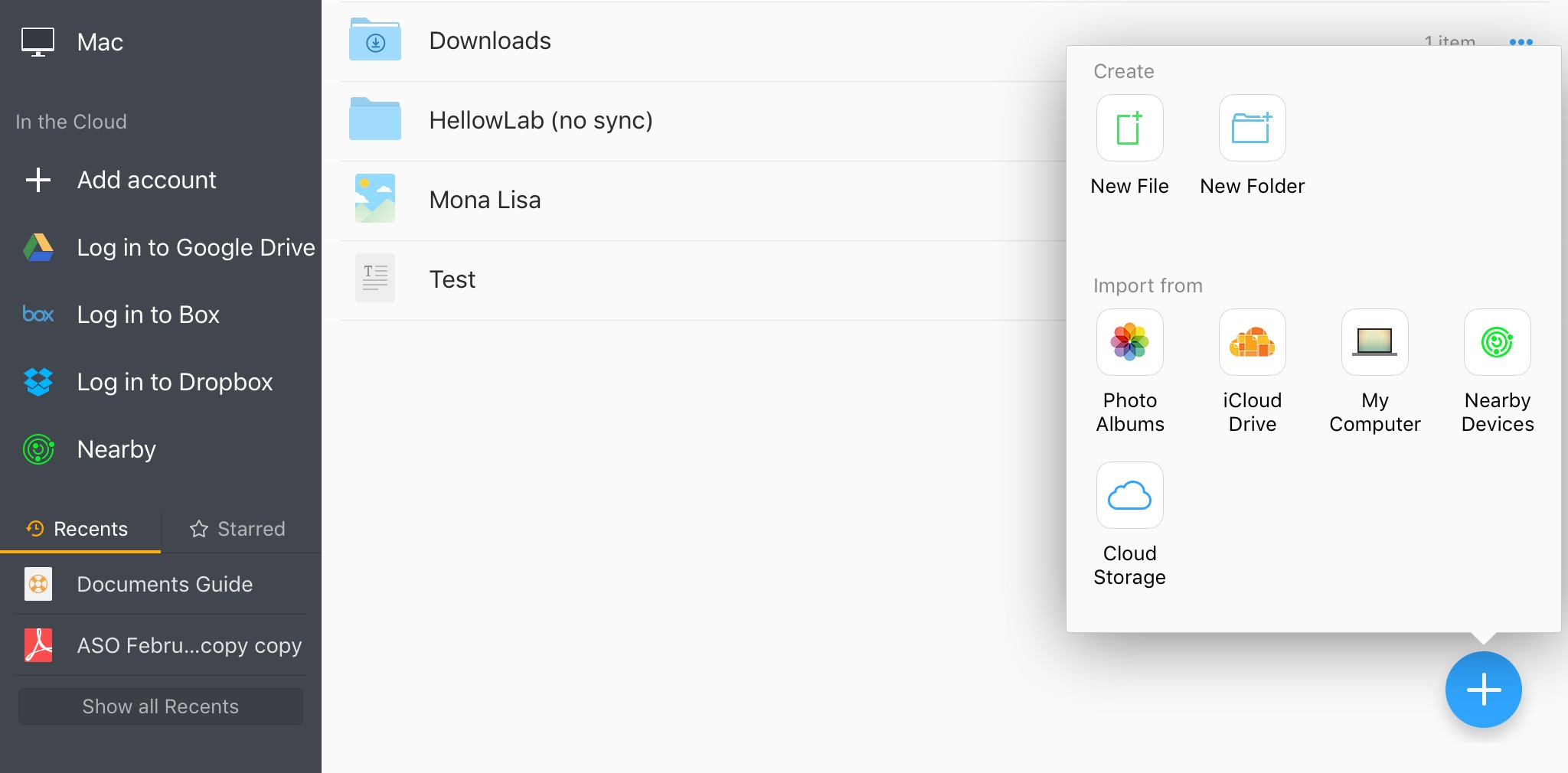Open the Downloads folder
The height and width of the screenshot is (773, 1568).
pos(490,41)
